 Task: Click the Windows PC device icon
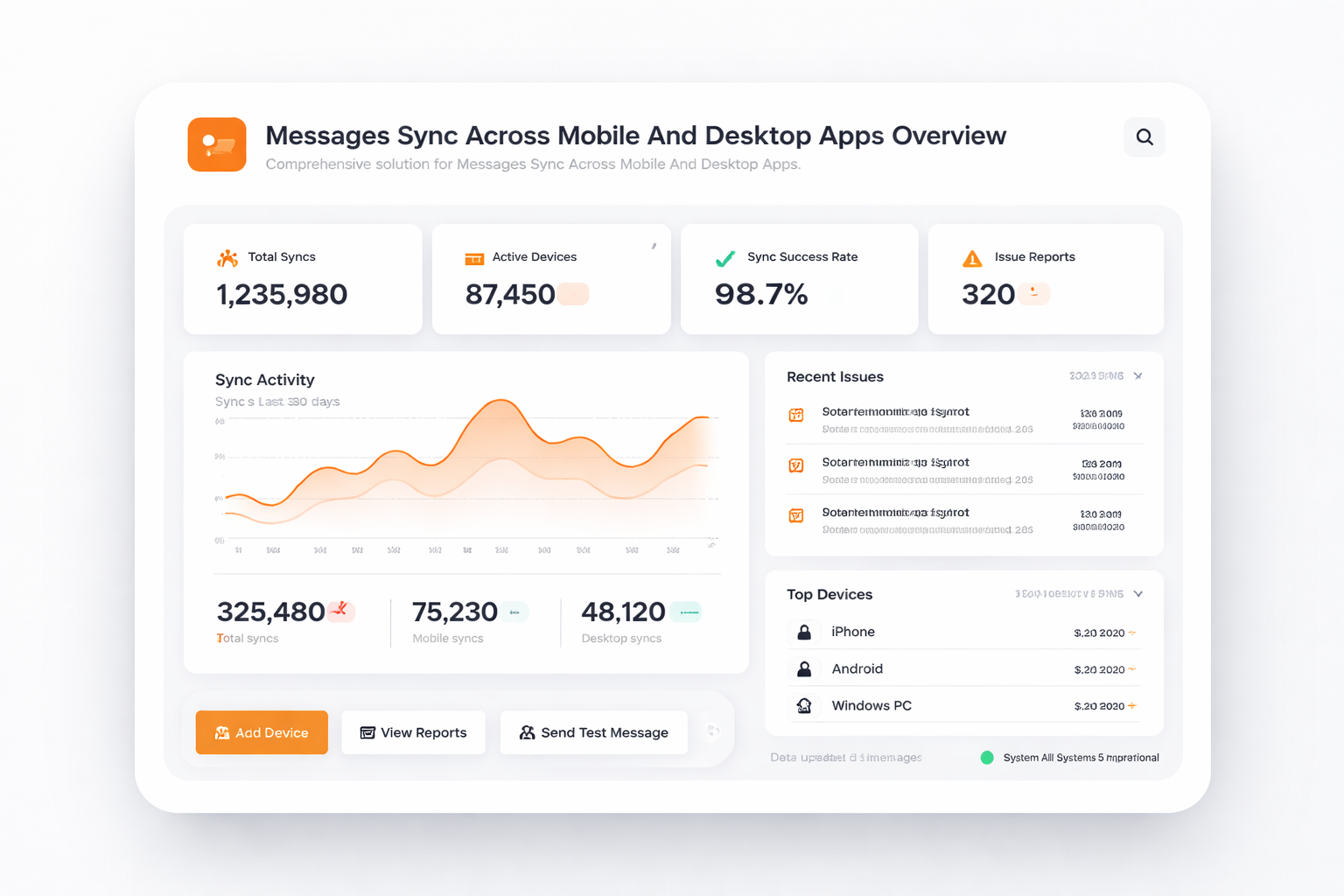pyautogui.click(x=804, y=706)
